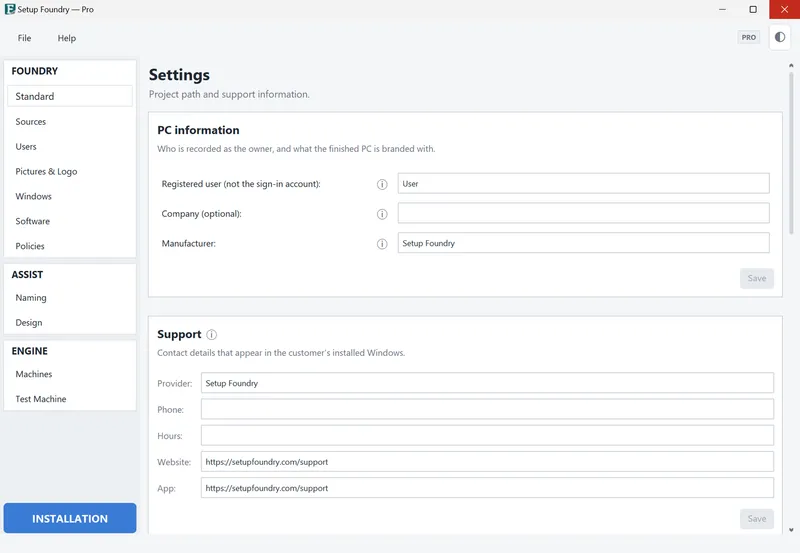Click the Website input field
Screen dimensions: 800x553
click(487, 462)
